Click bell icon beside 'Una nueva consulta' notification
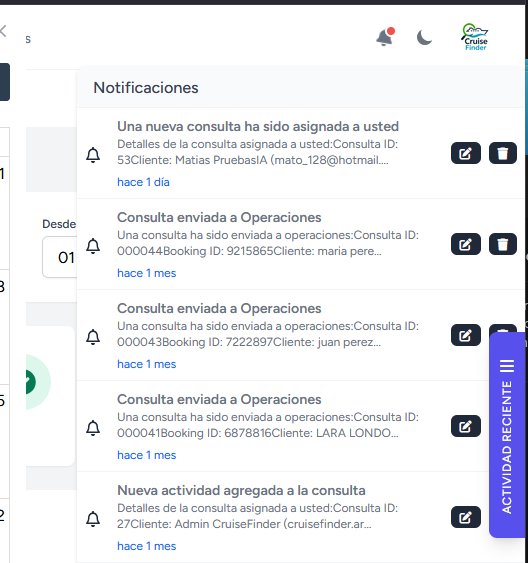The width and height of the screenshot is (528, 563). click(93, 155)
